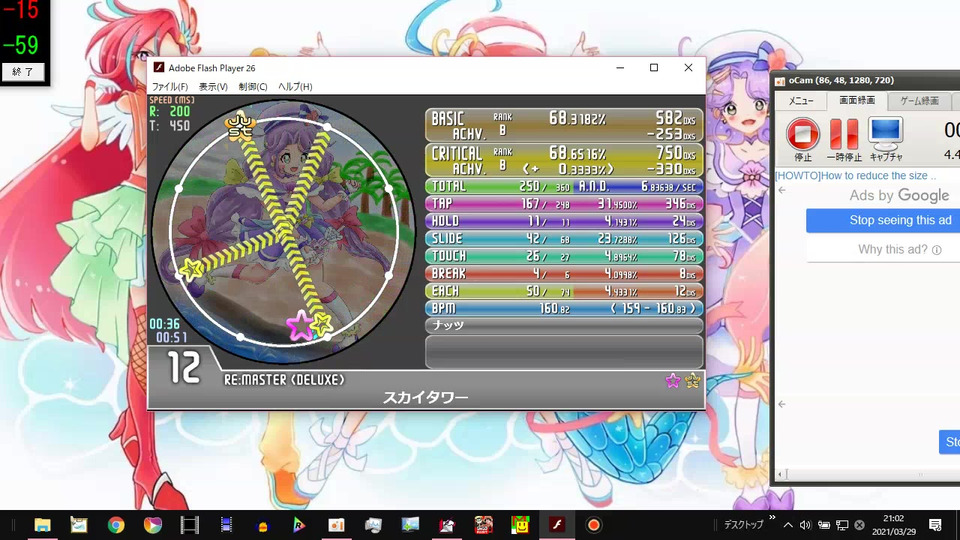Click the TOTAL 250/360 stats row
960x540 pixels.
pos(564,186)
